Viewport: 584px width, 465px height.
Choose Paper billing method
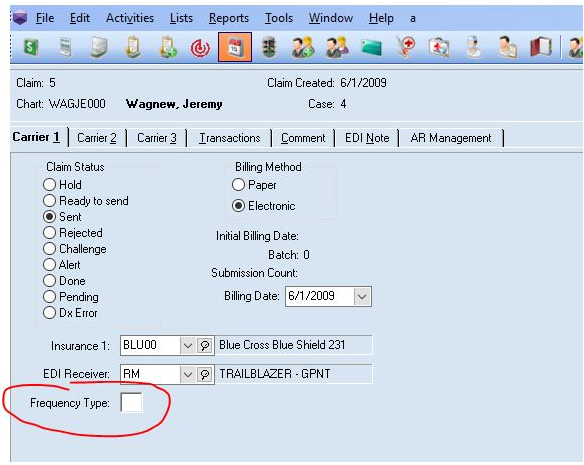(238, 184)
